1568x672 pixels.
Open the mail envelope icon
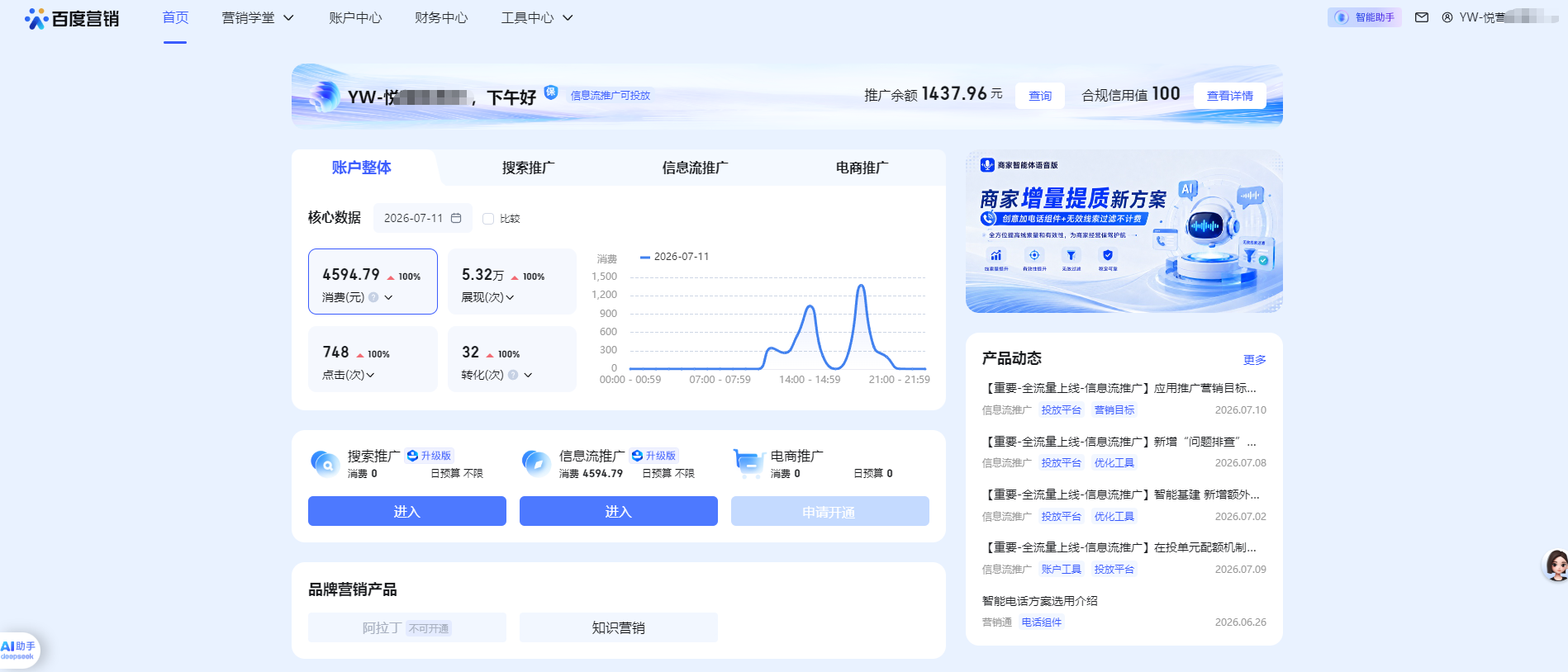point(1422,17)
